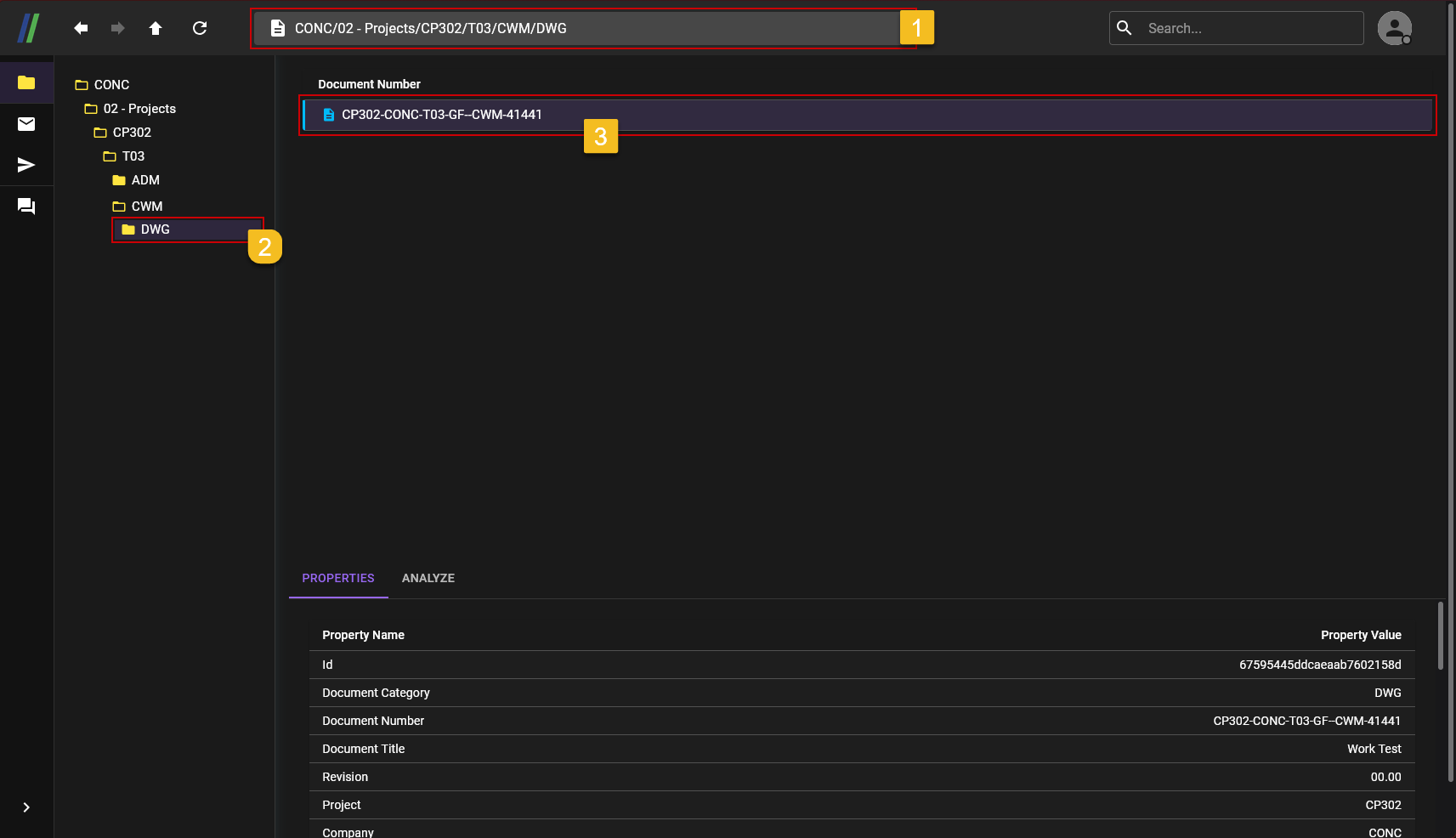Click the application logo at top left

point(28,27)
